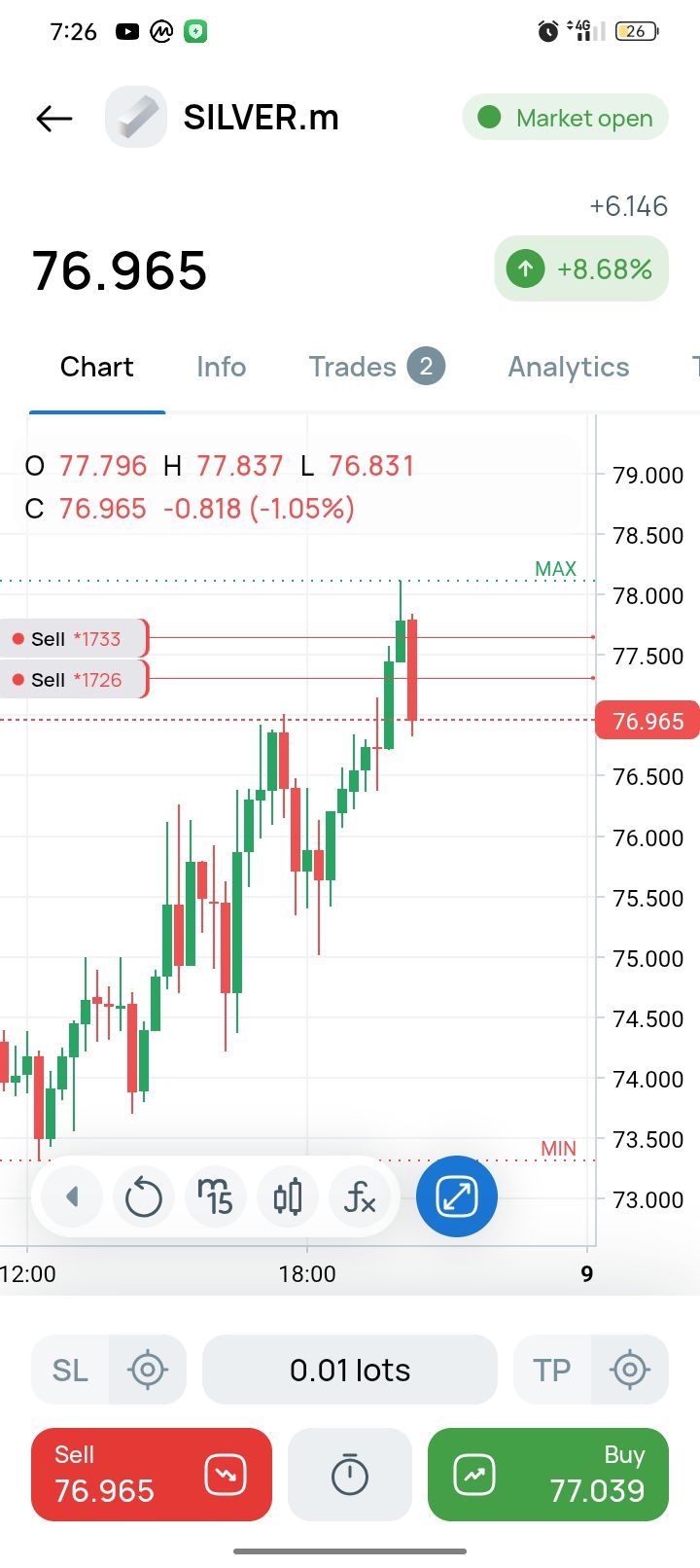Select the Sell *1726 order line label
Screen dimensions: 700x1568
tap(74, 680)
